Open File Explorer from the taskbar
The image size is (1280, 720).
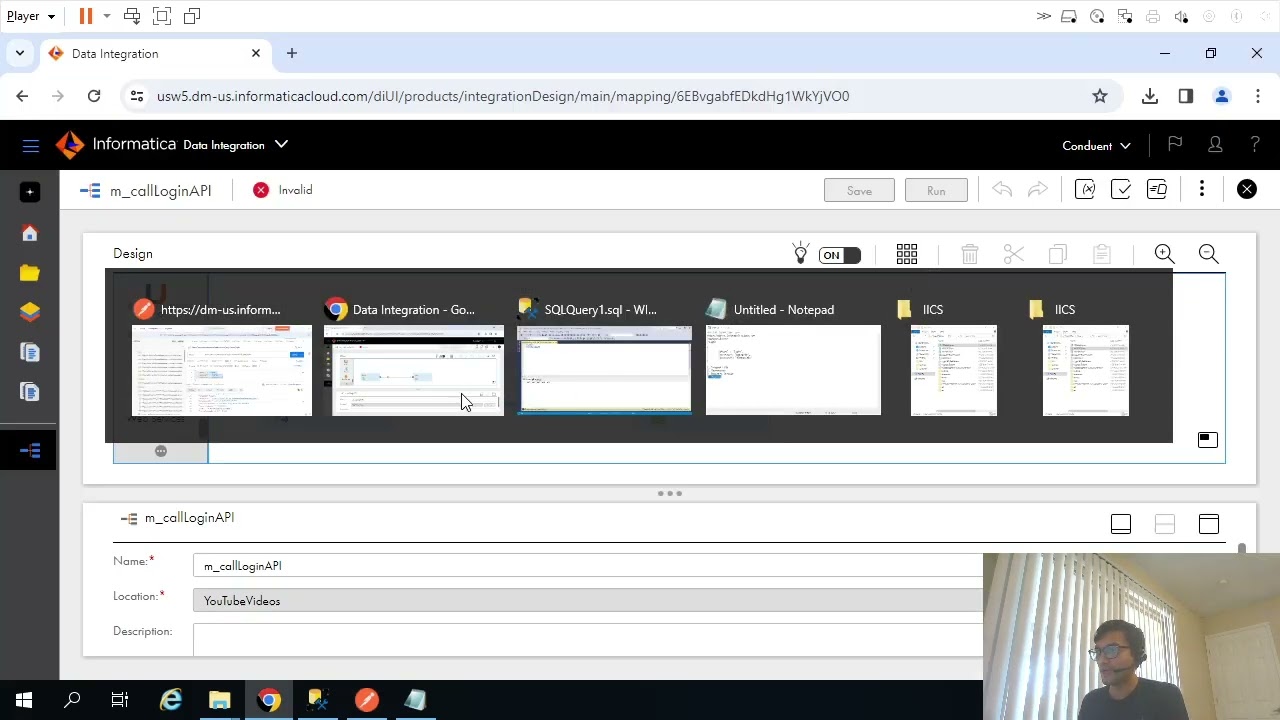pos(220,700)
